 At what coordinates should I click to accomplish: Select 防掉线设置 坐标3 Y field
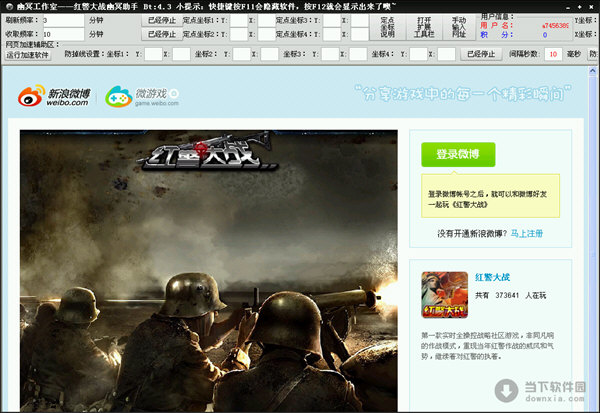pos(330,54)
